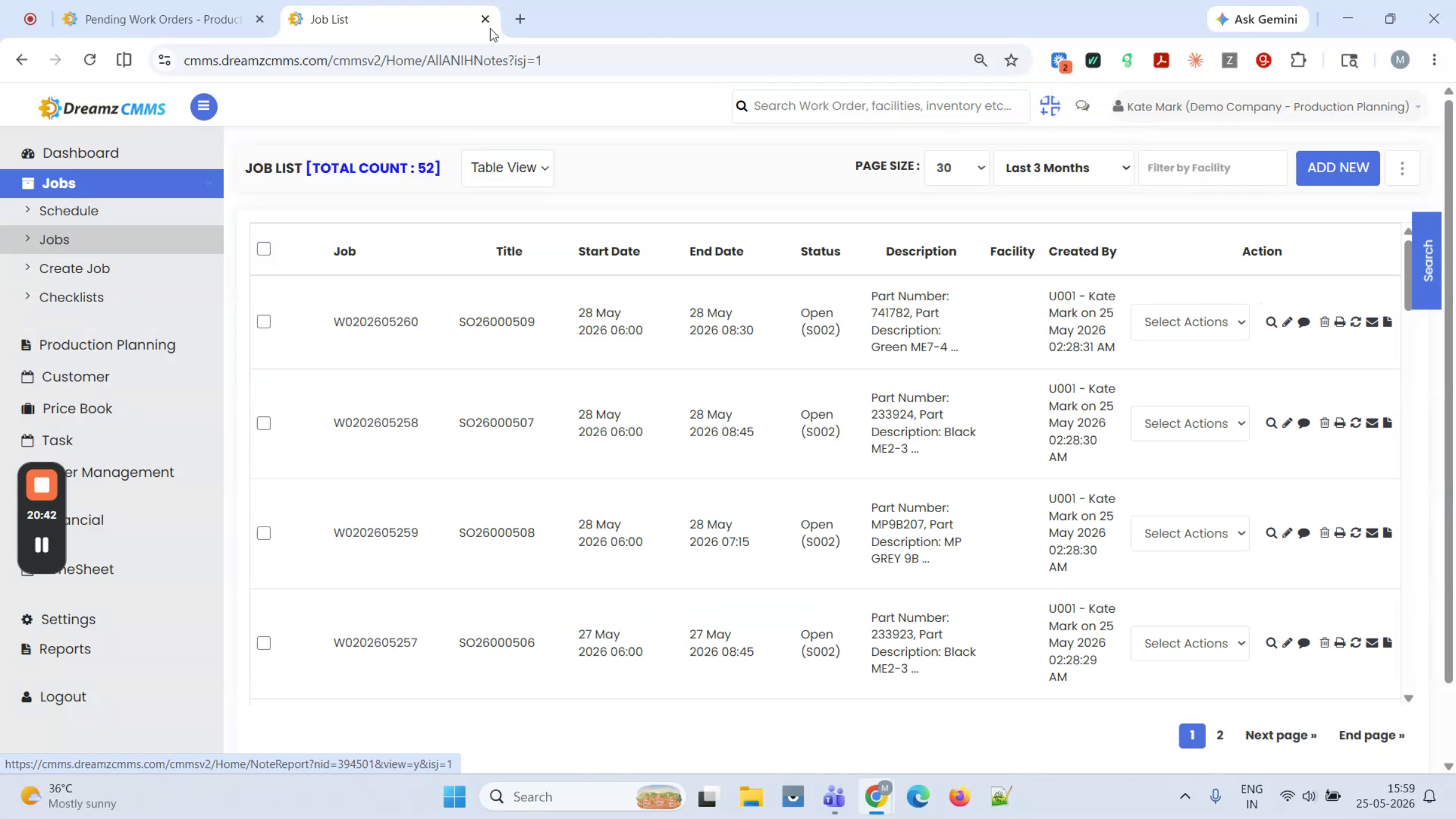The height and width of the screenshot is (819, 1456).
Task: Open the three-dot more options menu beside ADD NEW
Action: point(1402,168)
